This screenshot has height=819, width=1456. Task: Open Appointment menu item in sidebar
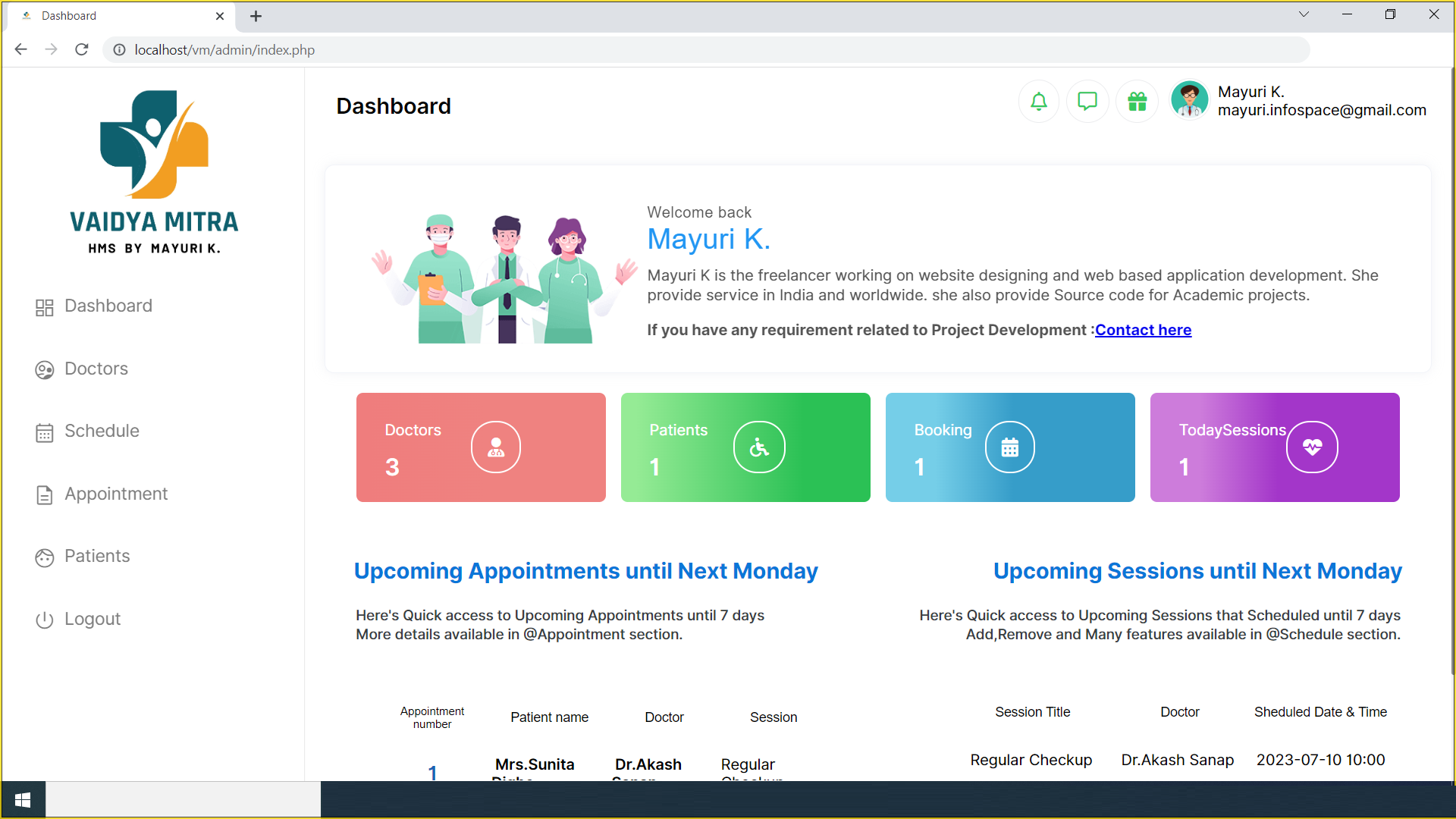point(116,494)
